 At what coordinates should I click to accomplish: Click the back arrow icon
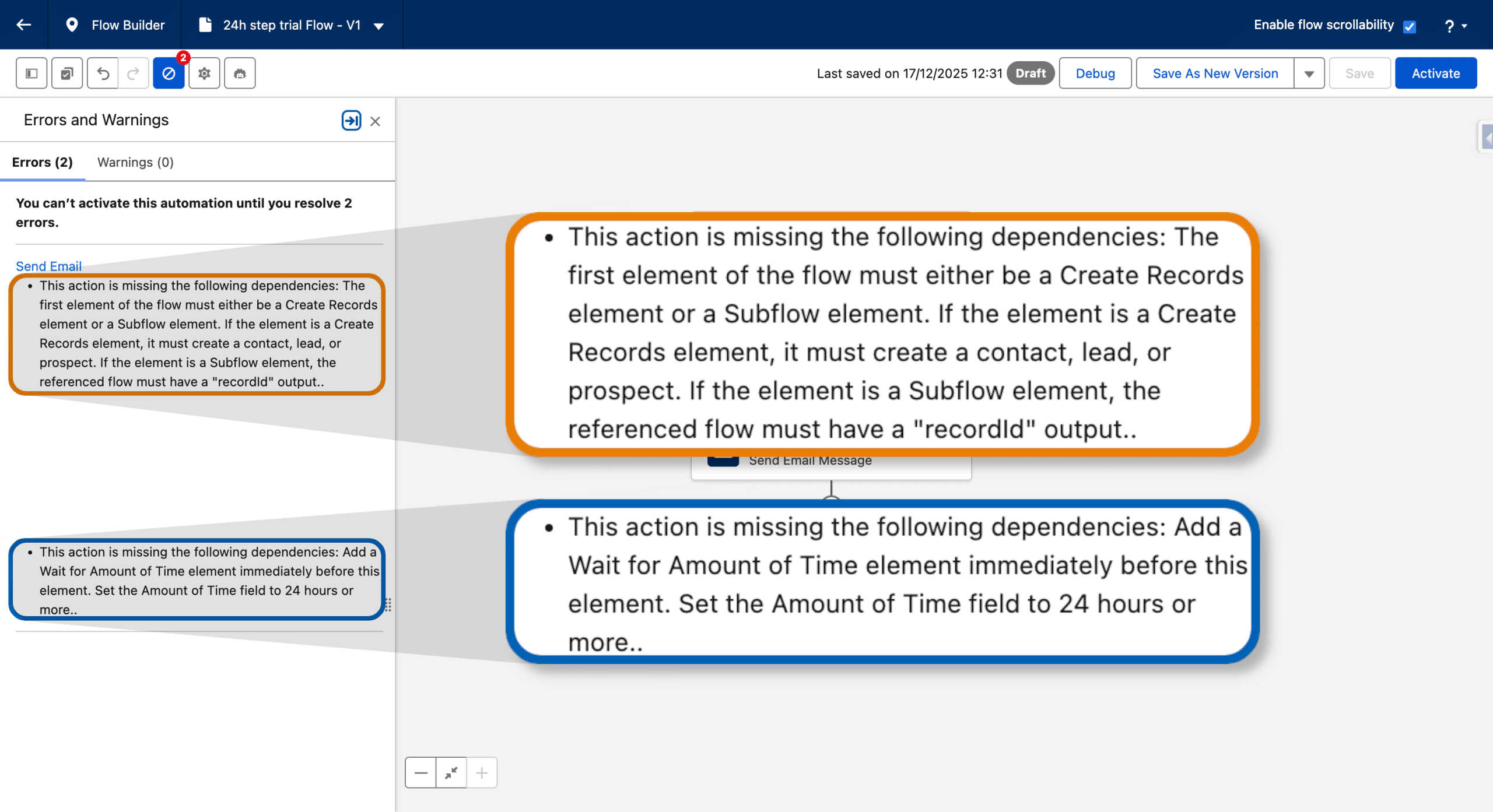click(24, 24)
